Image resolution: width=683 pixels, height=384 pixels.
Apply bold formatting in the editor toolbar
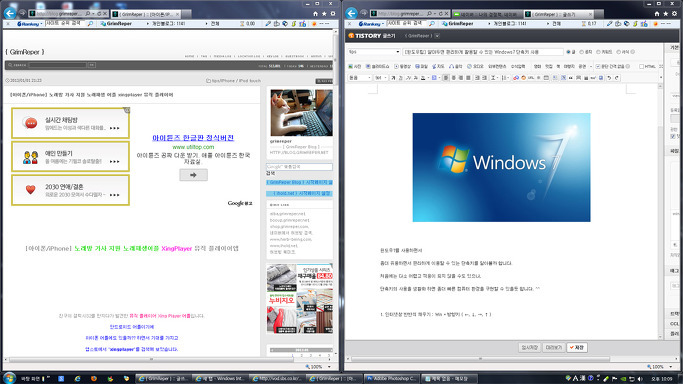(393, 78)
